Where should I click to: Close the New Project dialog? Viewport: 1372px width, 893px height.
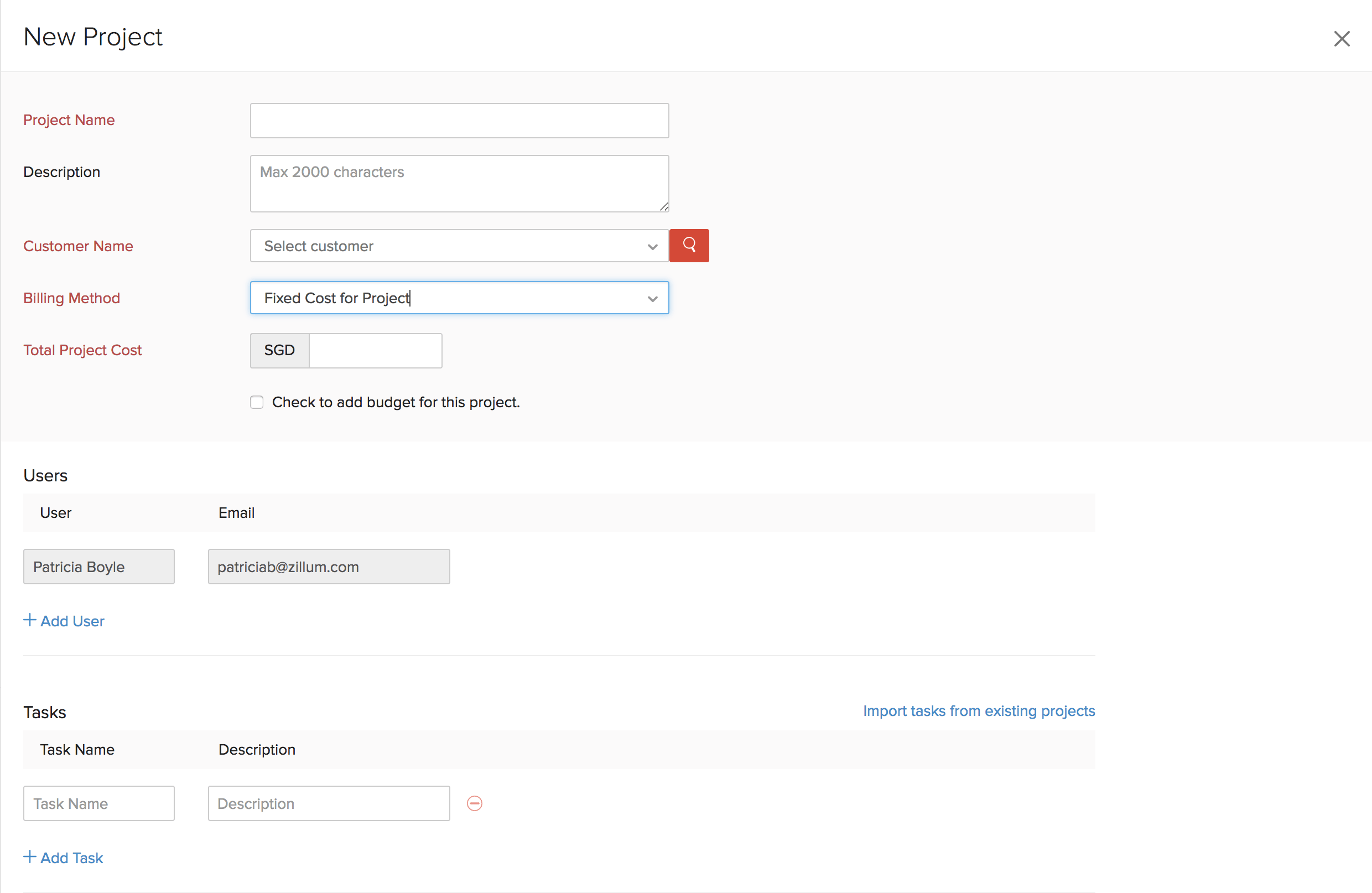tap(1342, 39)
